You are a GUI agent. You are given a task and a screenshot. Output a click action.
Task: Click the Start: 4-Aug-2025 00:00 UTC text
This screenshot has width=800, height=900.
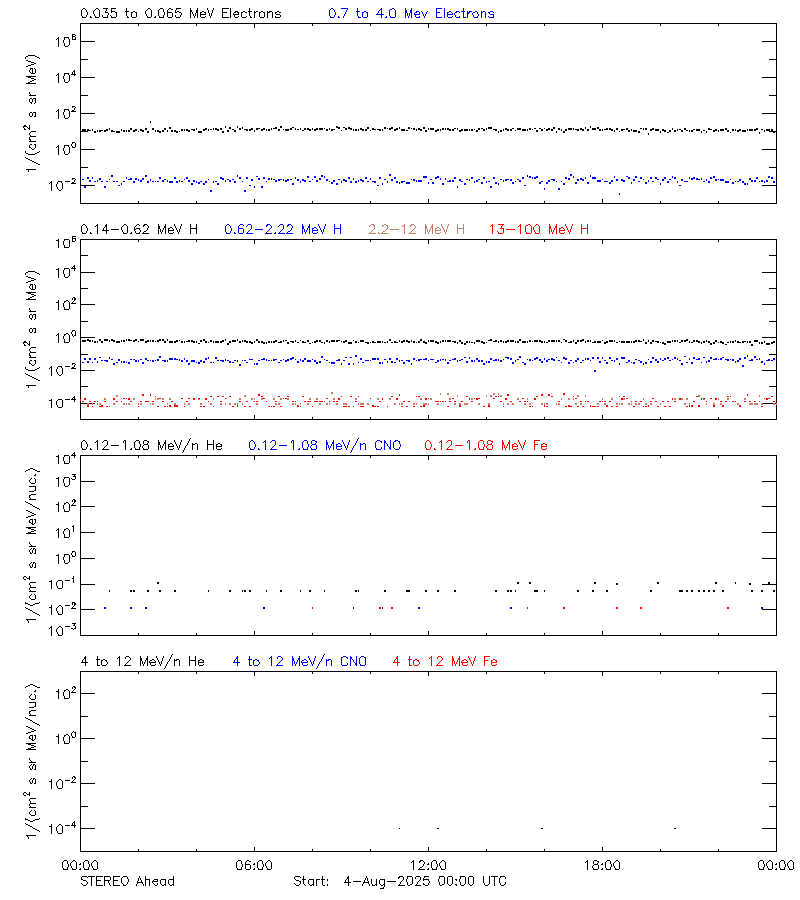click(404, 881)
